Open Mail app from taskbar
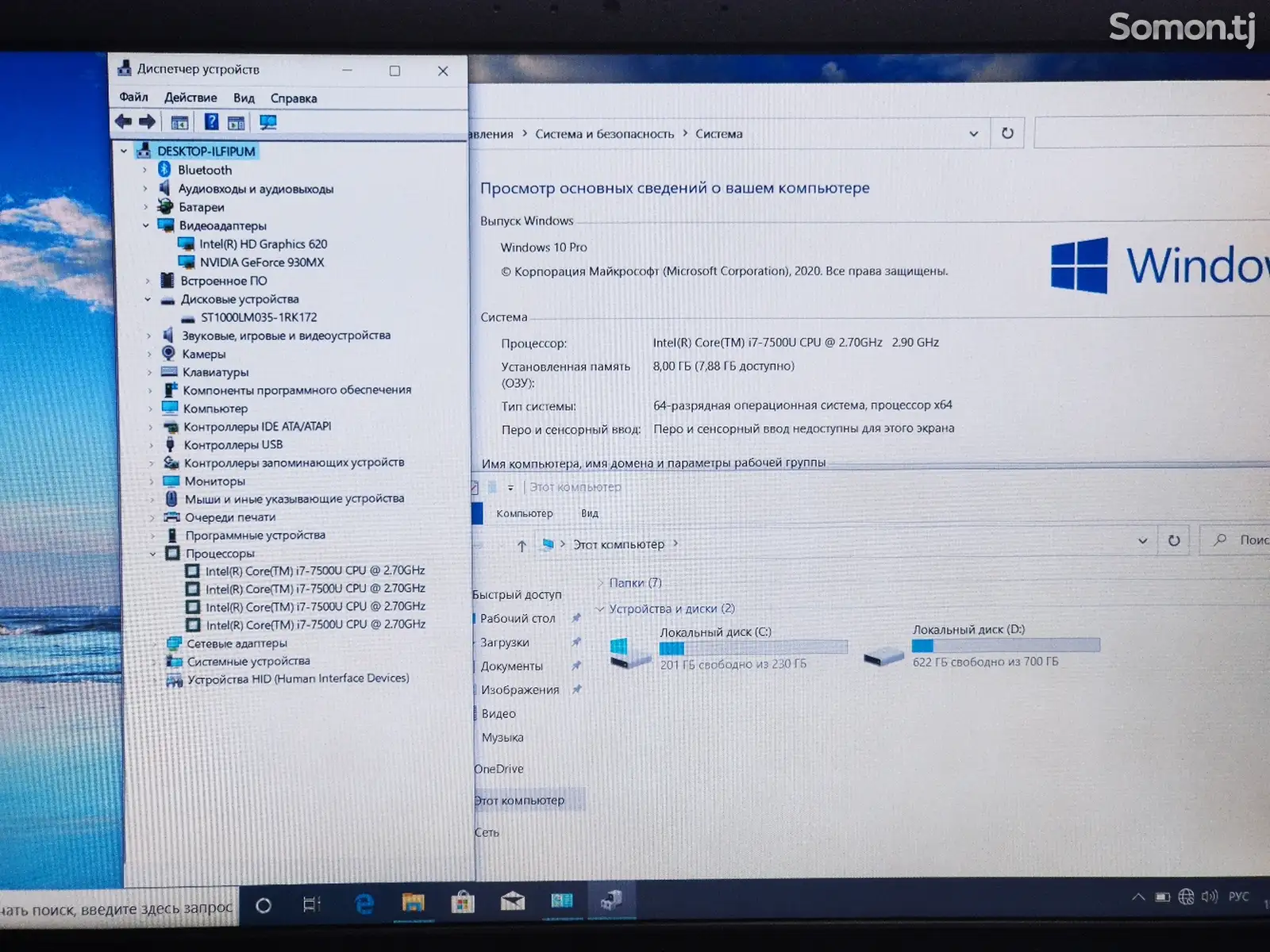The width and height of the screenshot is (1270, 952). point(513,901)
